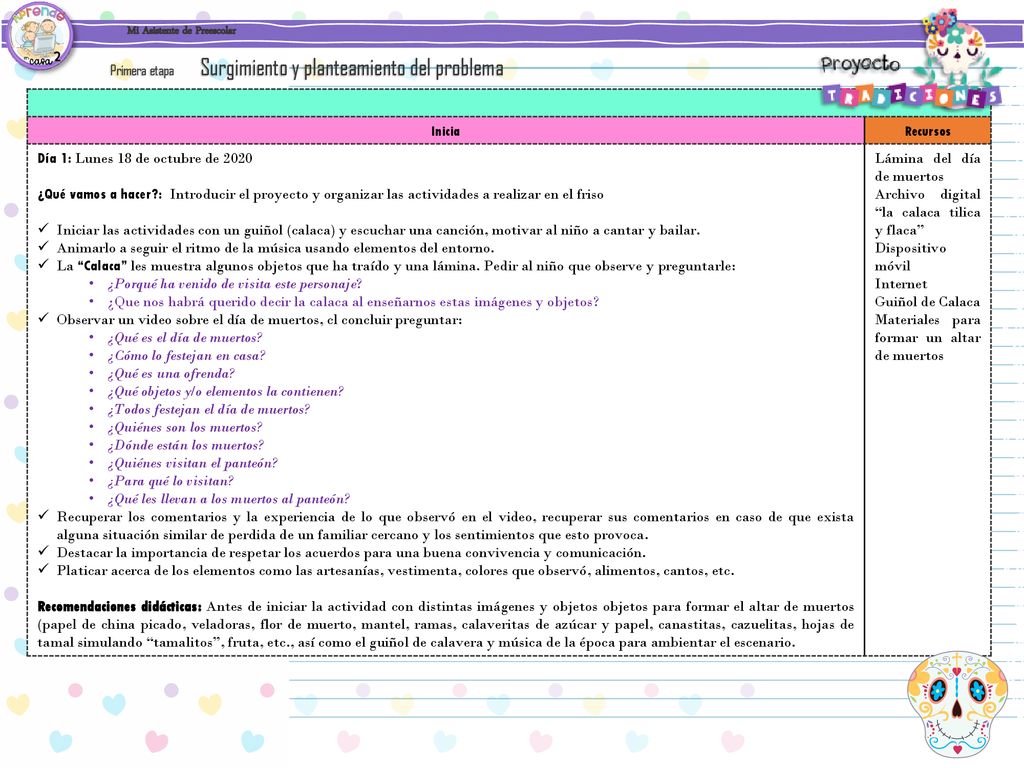Select the question "¿Porqué ha venido de visita este personaje?"
1024x768 pixels.
coord(234,284)
